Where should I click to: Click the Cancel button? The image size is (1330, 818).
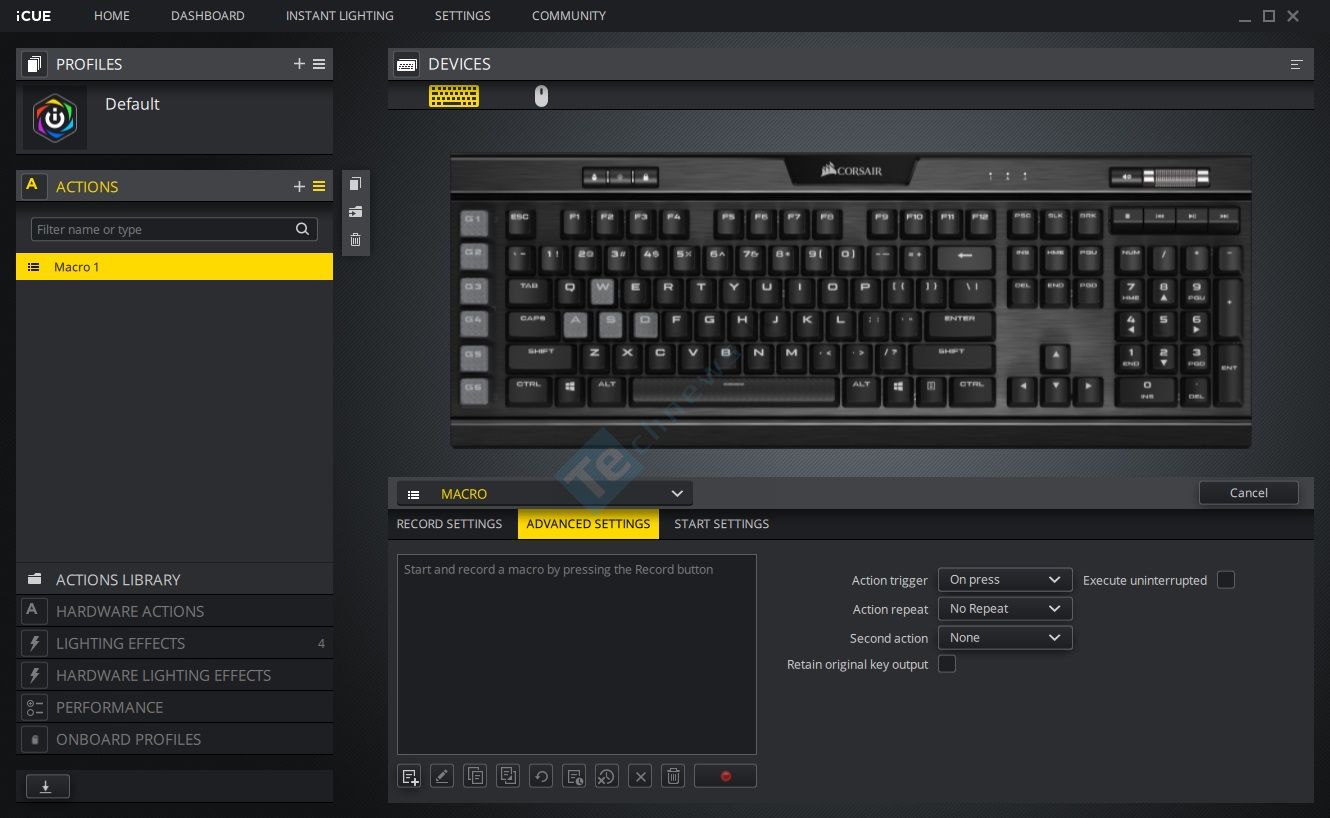click(1249, 493)
